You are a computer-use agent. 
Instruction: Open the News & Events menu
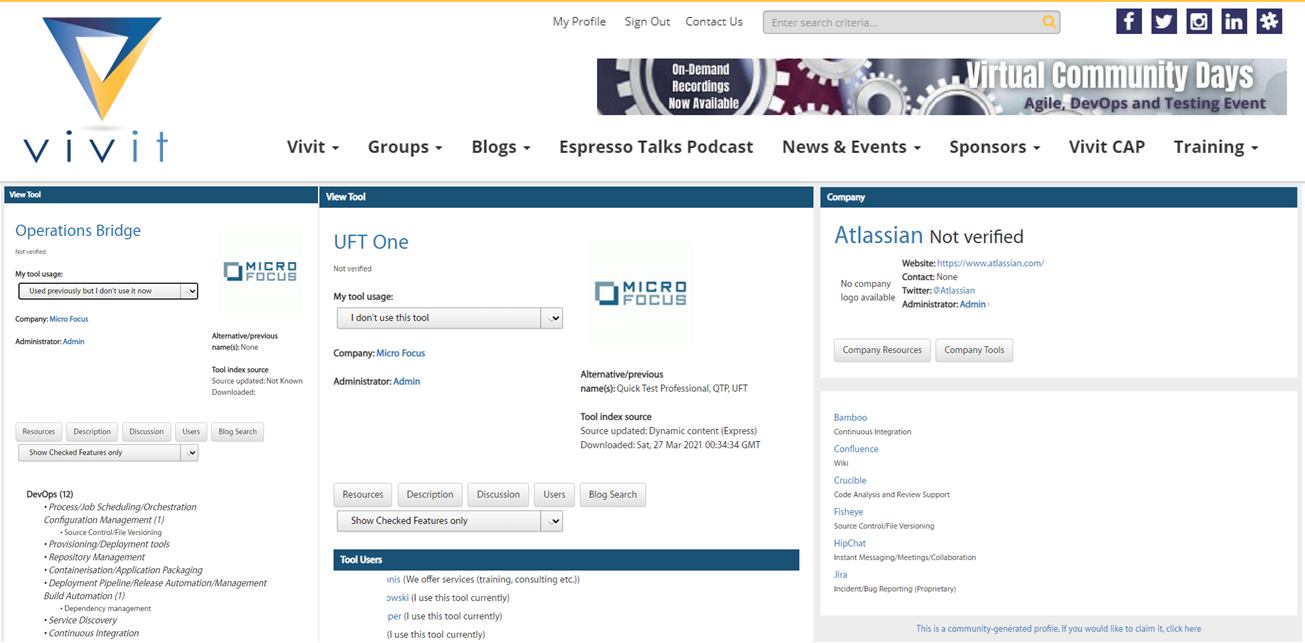[851, 147]
